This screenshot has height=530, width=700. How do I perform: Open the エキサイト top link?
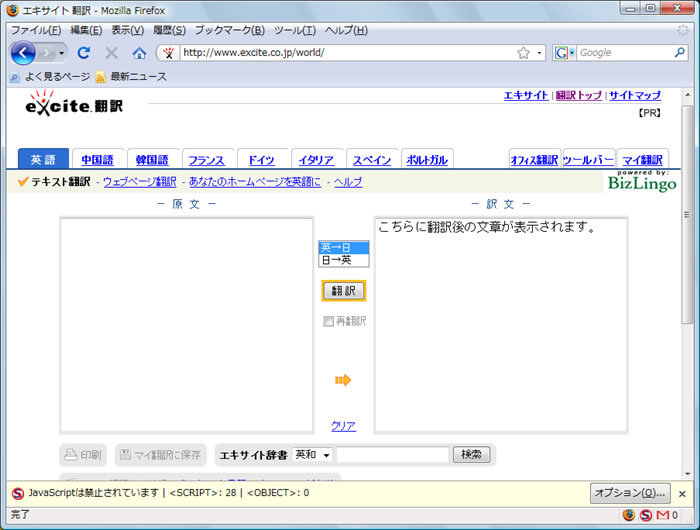pyautogui.click(x=526, y=96)
